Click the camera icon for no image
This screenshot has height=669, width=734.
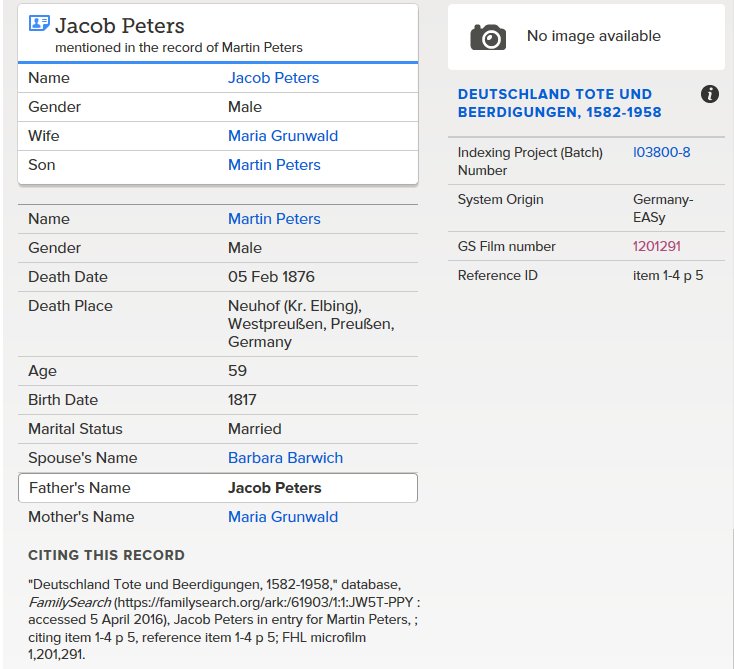coord(488,37)
